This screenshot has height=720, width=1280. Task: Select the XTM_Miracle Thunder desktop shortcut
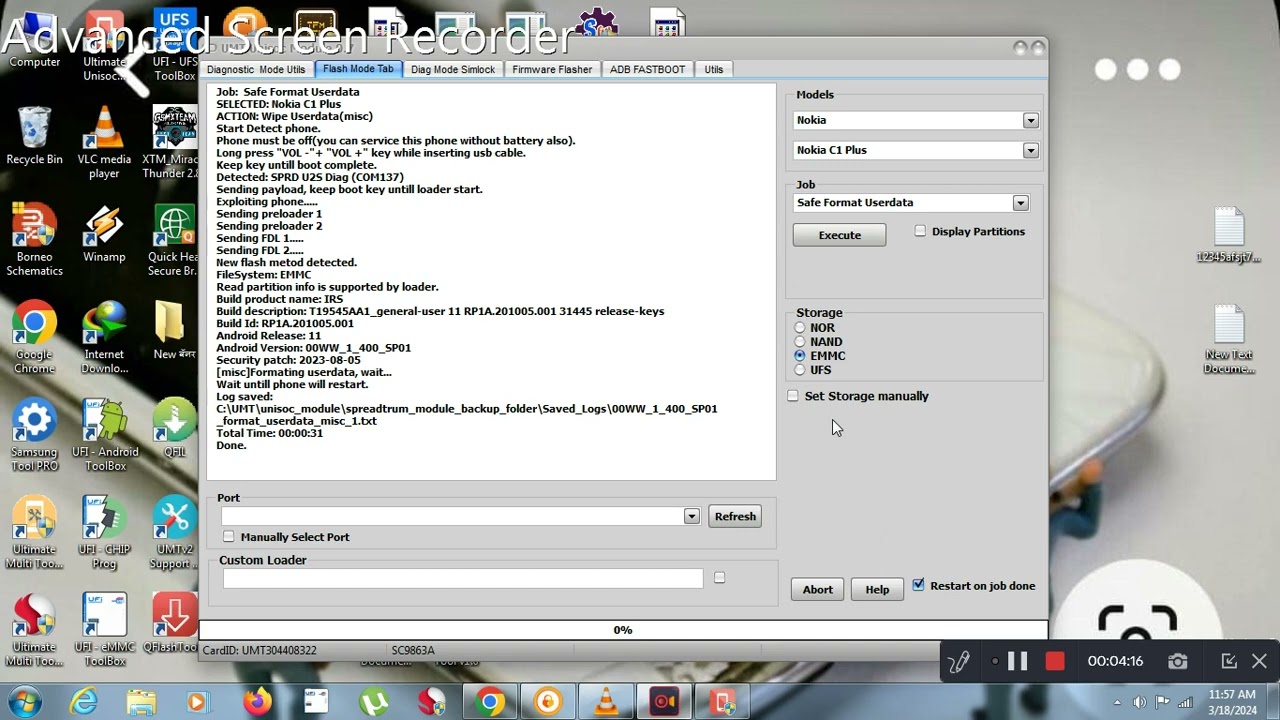click(x=173, y=143)
